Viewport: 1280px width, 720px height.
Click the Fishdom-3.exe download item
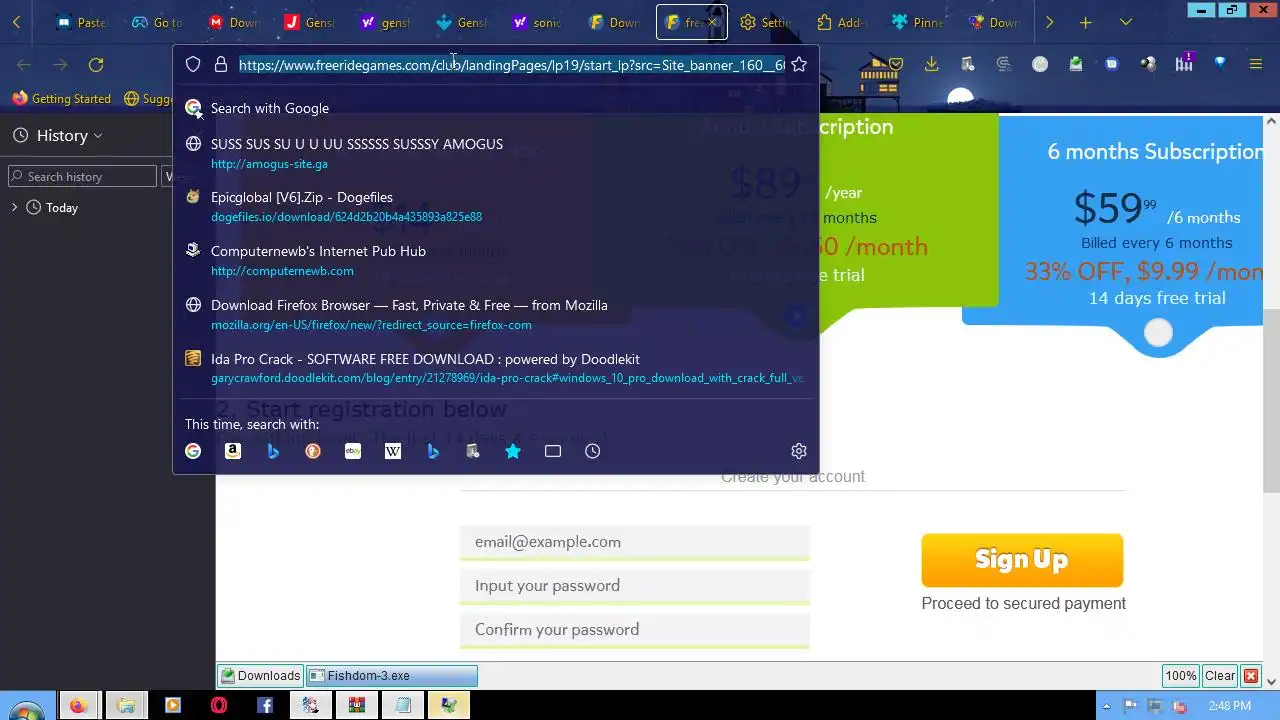(x=391, y=676)
